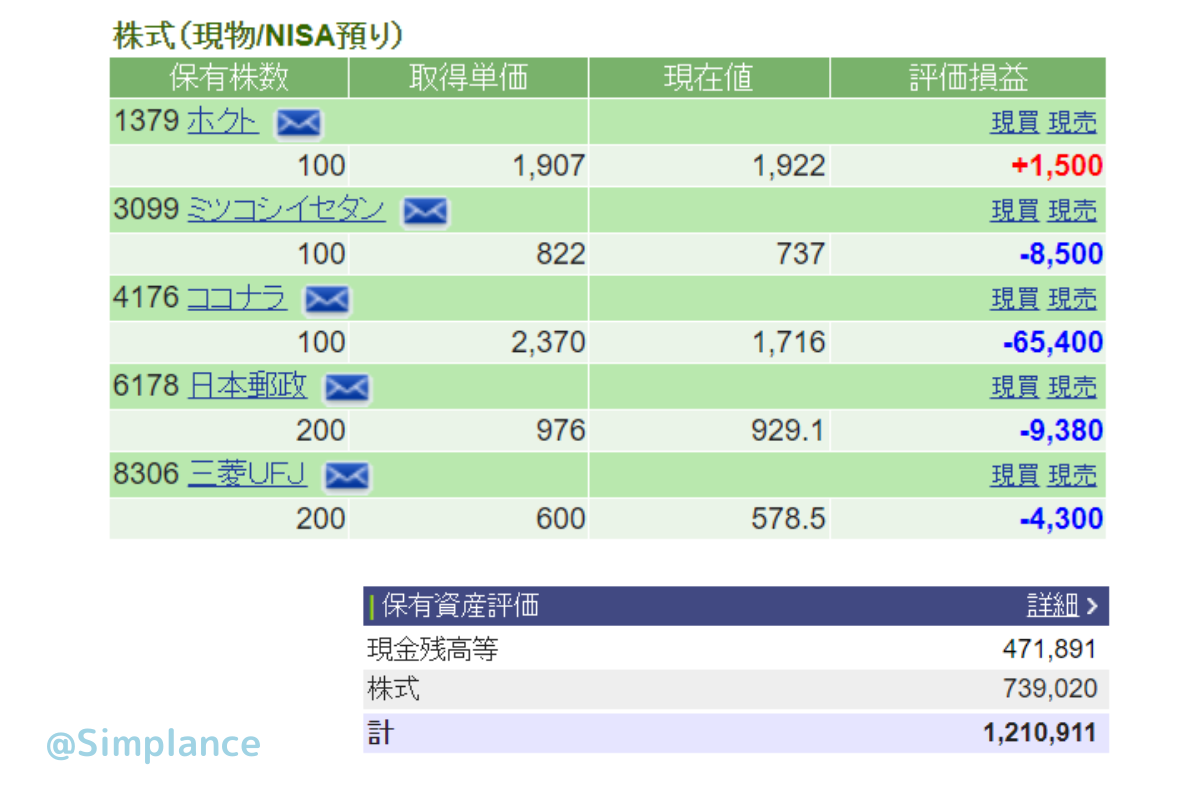1200x800 pixels.
Task: Click the 保有資産評価 panel header
Action: pos(460,605)
